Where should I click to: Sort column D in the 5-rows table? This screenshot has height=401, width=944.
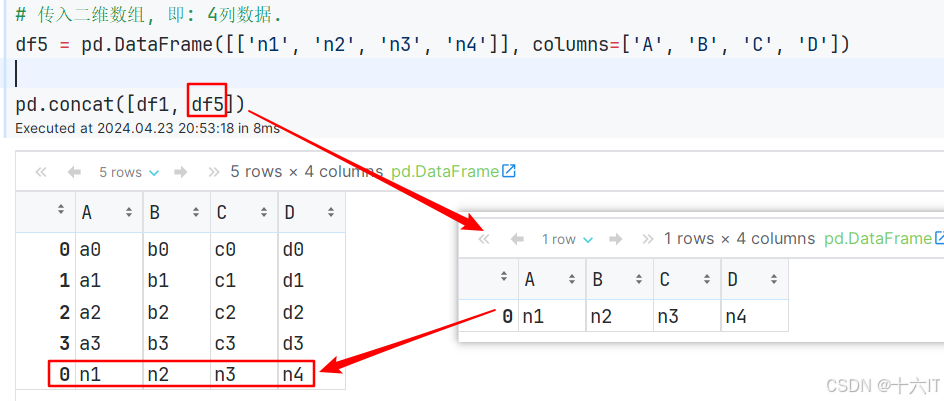pyautogui.click(x=331, y=212)
